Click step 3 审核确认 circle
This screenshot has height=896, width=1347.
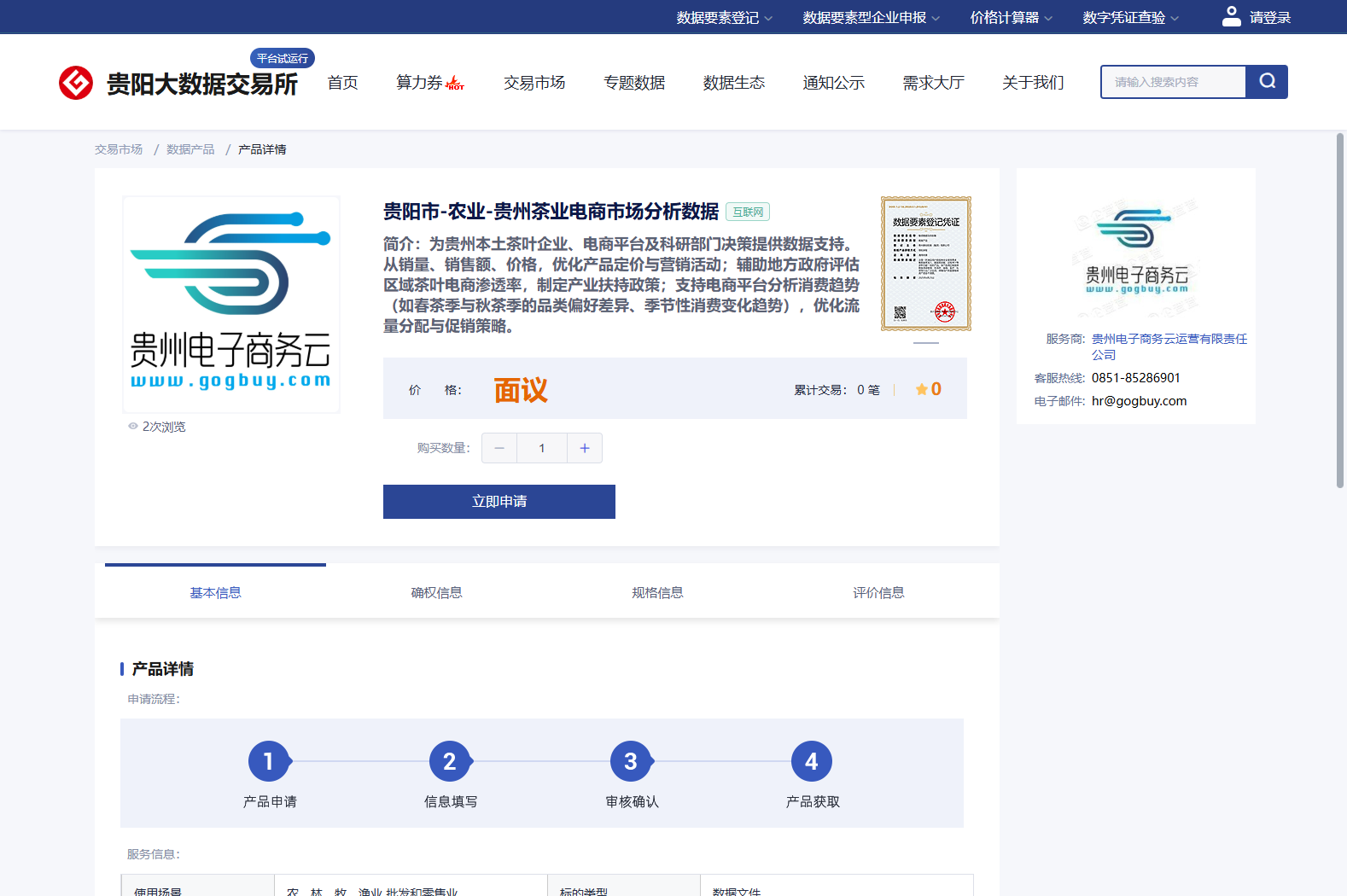[631, 761]
